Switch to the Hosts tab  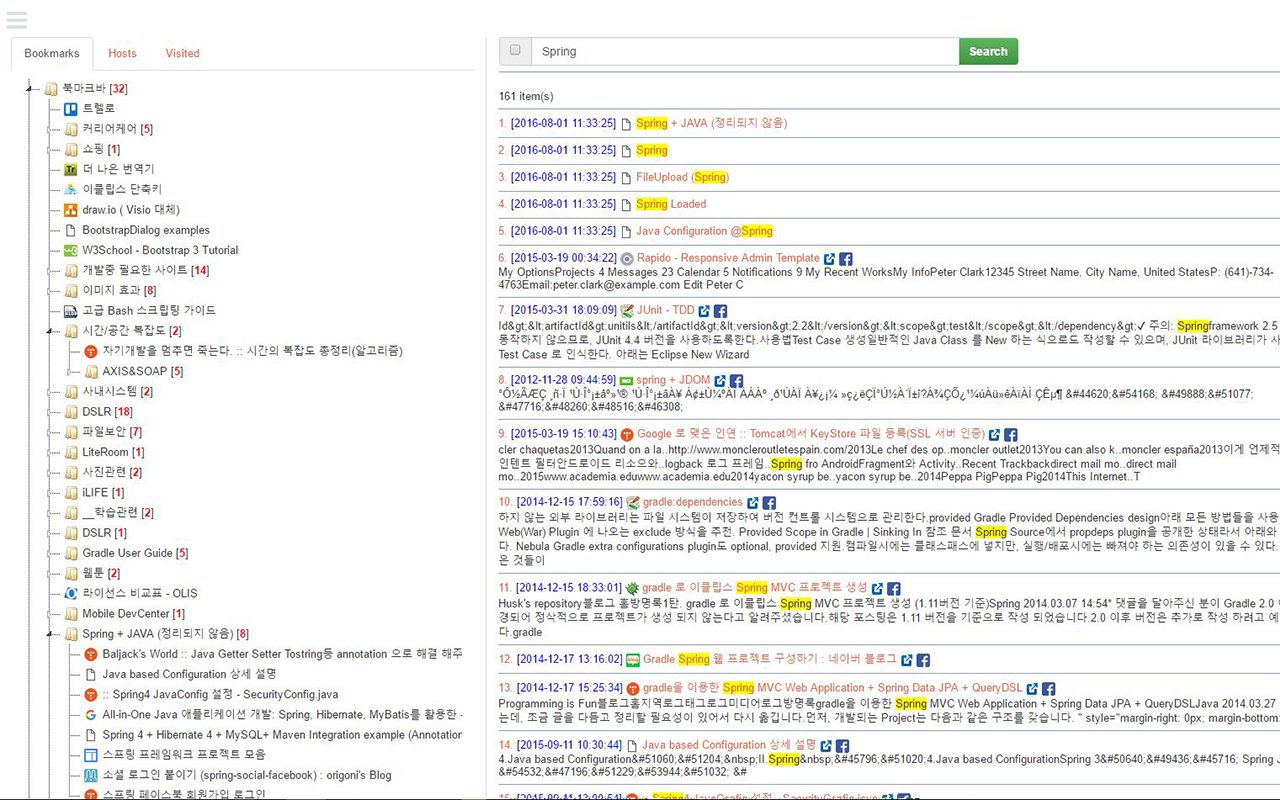tap(122, 53)
